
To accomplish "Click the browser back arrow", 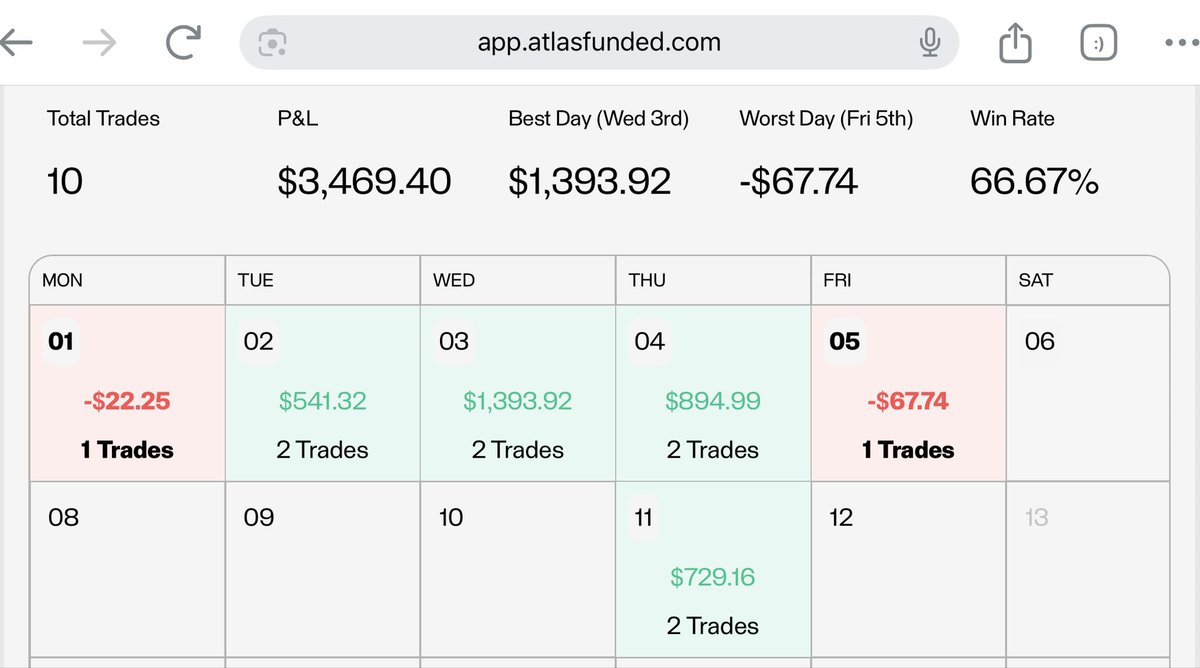I will 18,43.
